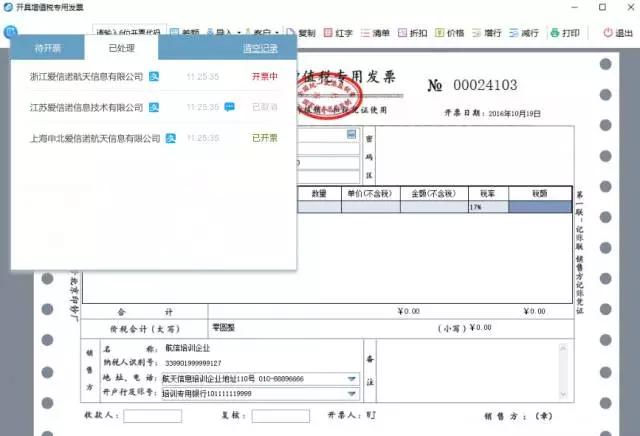Click the seller name 航信培训企业
This screenshot has height=436, width=640.
pos(187,348)
